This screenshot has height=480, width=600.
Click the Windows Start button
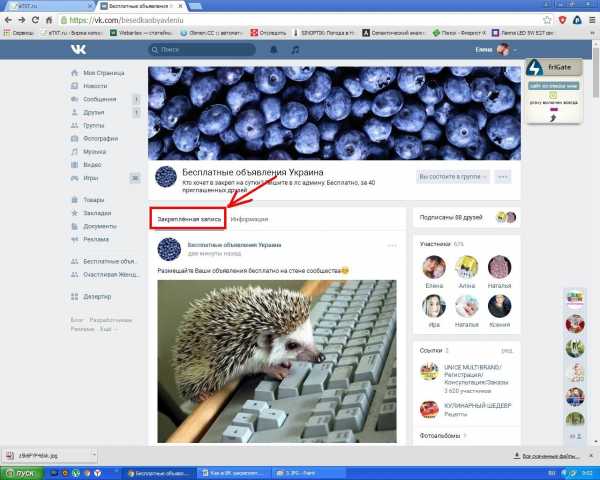[22, 473]
